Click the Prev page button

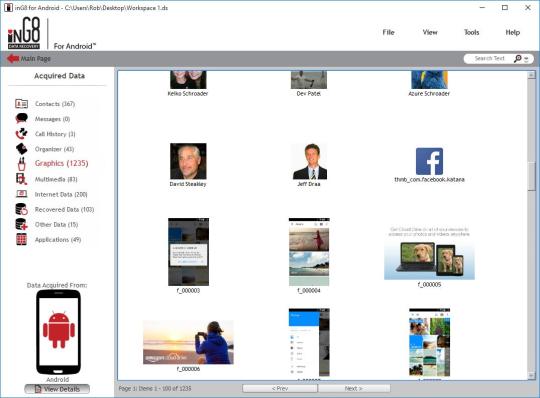280,388
